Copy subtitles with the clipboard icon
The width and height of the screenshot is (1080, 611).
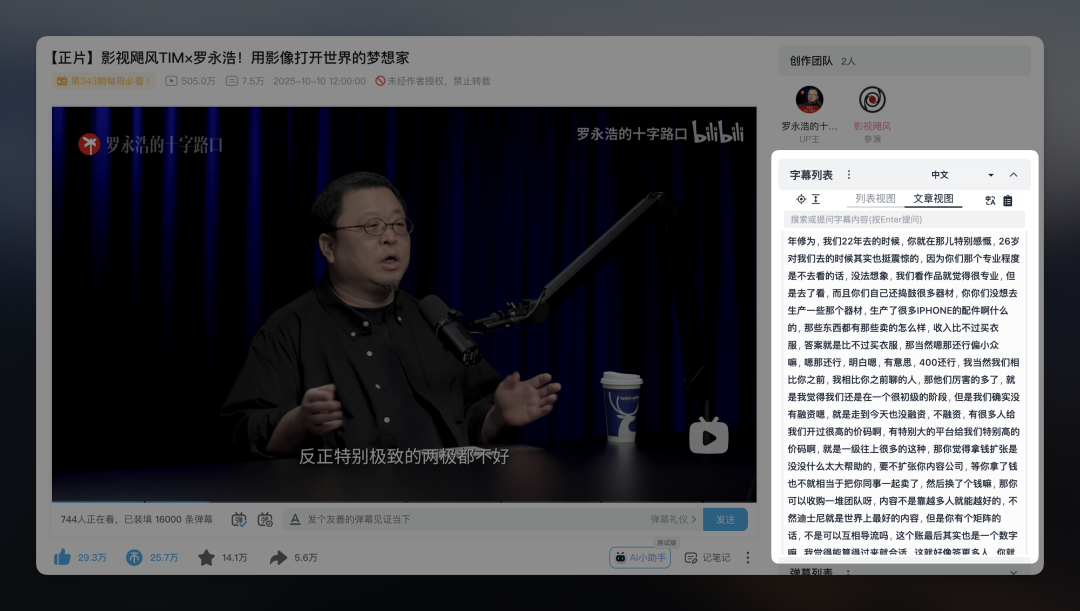pos(1008,200)
